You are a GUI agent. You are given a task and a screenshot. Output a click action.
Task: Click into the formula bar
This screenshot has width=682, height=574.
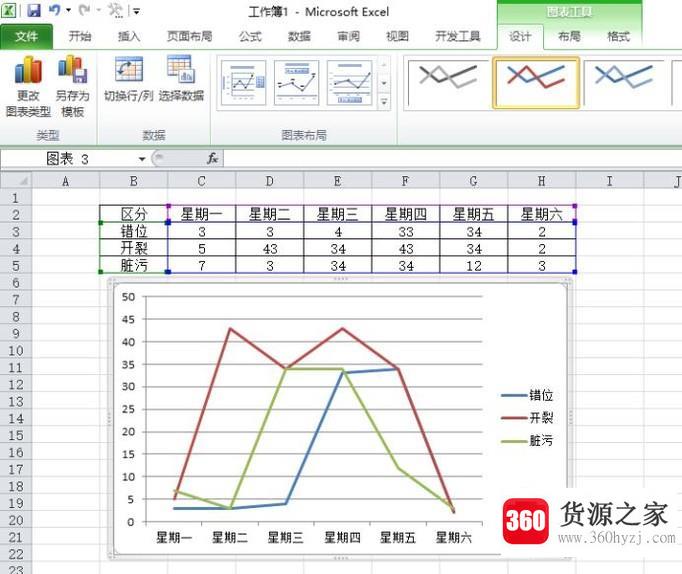point(452,159)
